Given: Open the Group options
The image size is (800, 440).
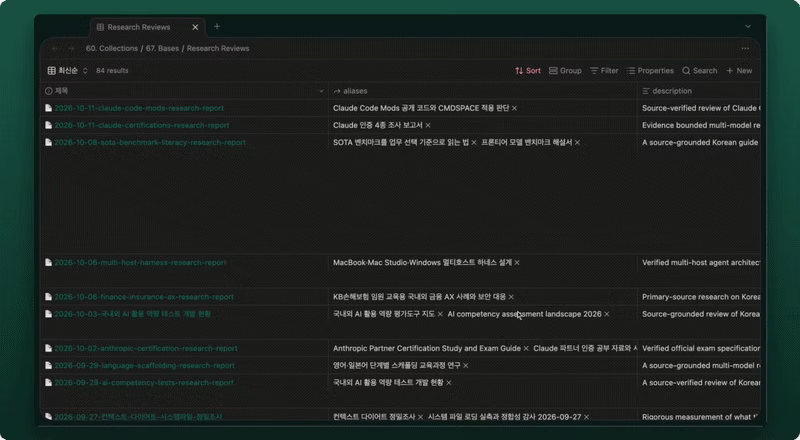Looking at the screenshot, I should [x=565, y=71].
